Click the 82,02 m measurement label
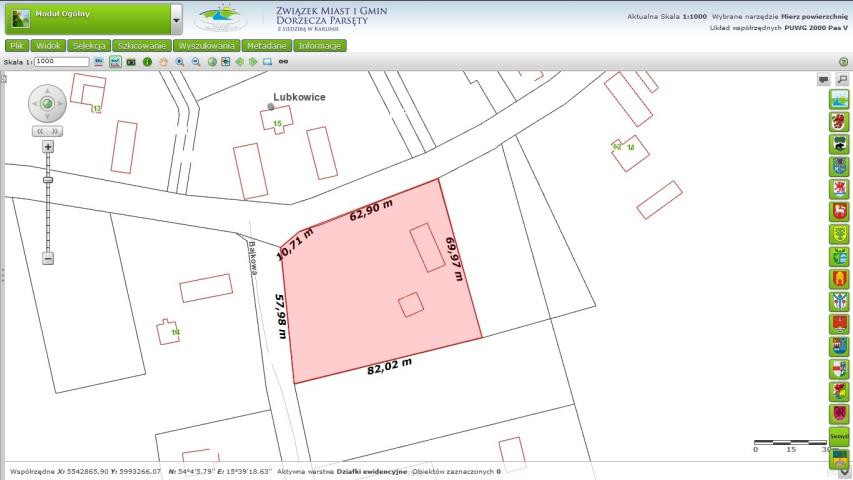The width and height of the screenshot is (853, 480). 389,366
